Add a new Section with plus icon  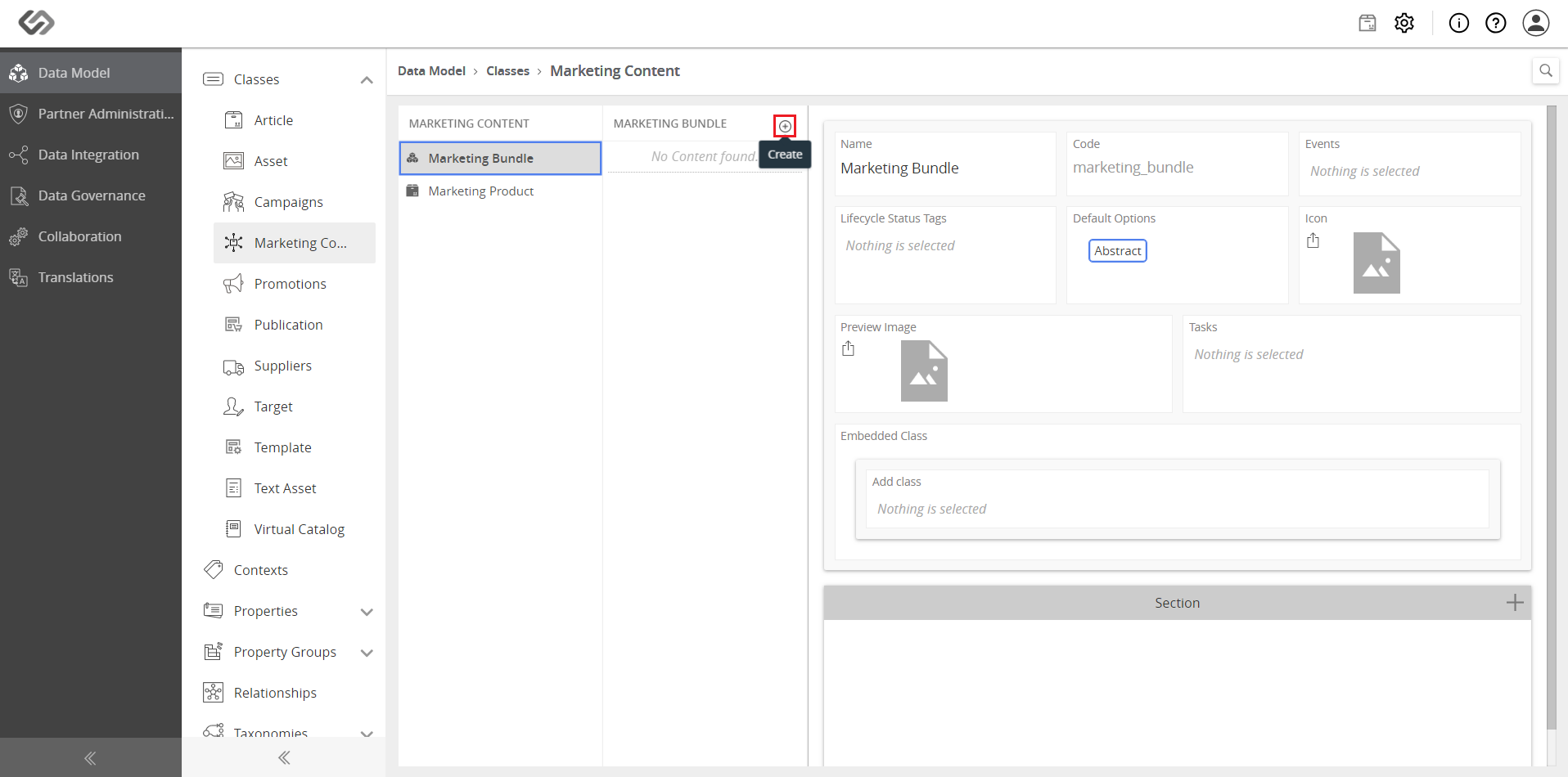click(x=1515, y=603)
